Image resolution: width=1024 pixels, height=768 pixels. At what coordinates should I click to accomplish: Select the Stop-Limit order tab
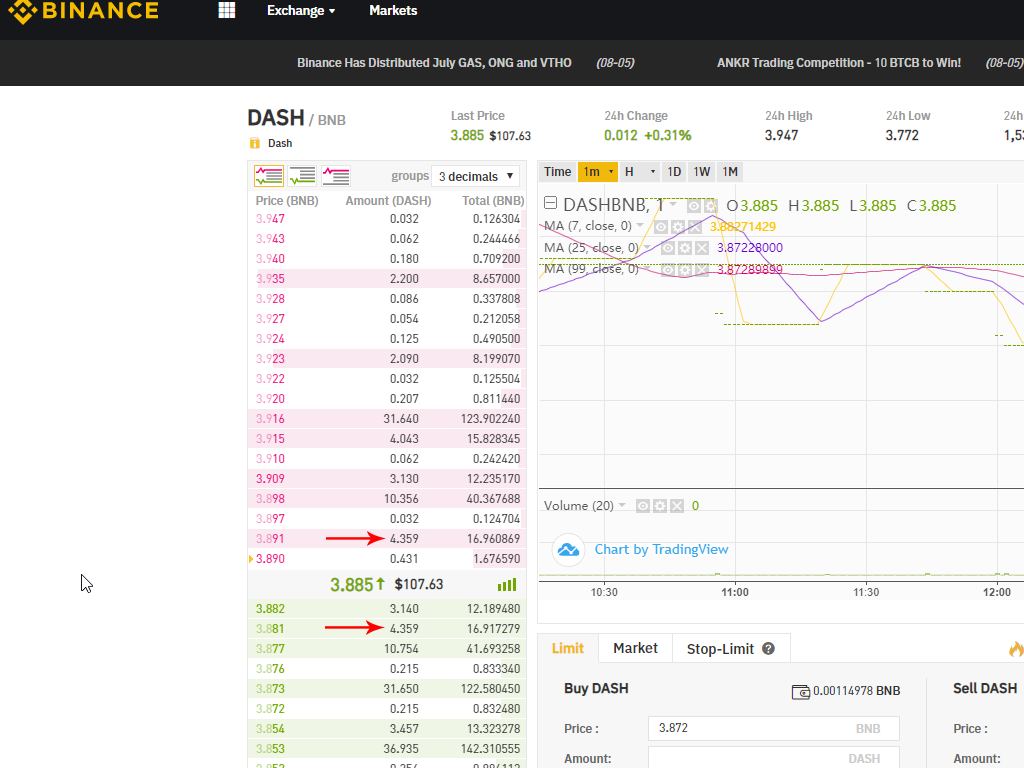click(720, 649)
